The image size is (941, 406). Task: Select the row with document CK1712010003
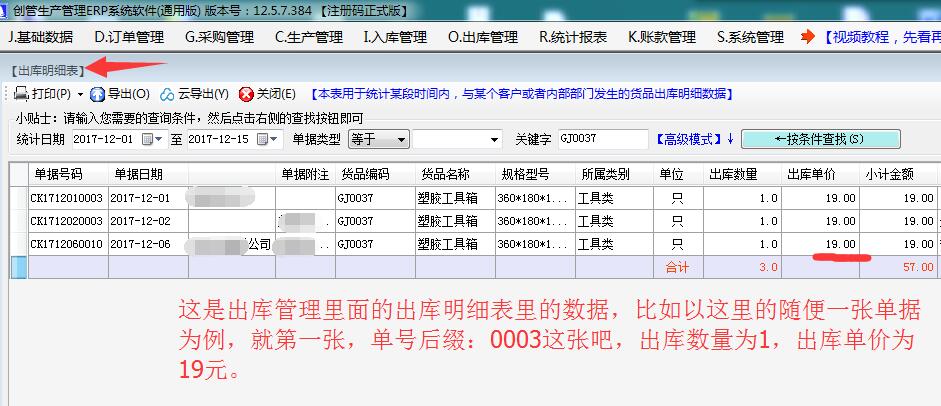[x=67, y=198]
